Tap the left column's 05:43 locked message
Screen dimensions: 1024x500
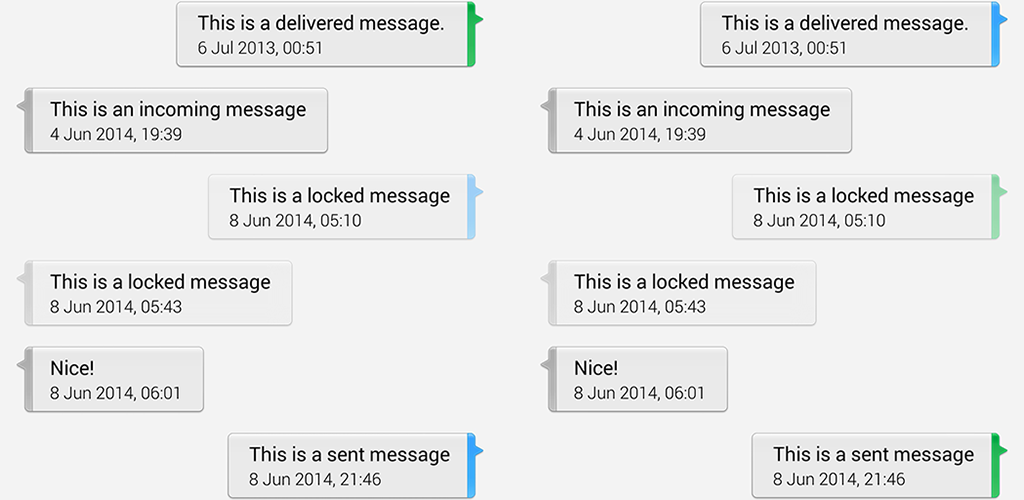(160, 292)
